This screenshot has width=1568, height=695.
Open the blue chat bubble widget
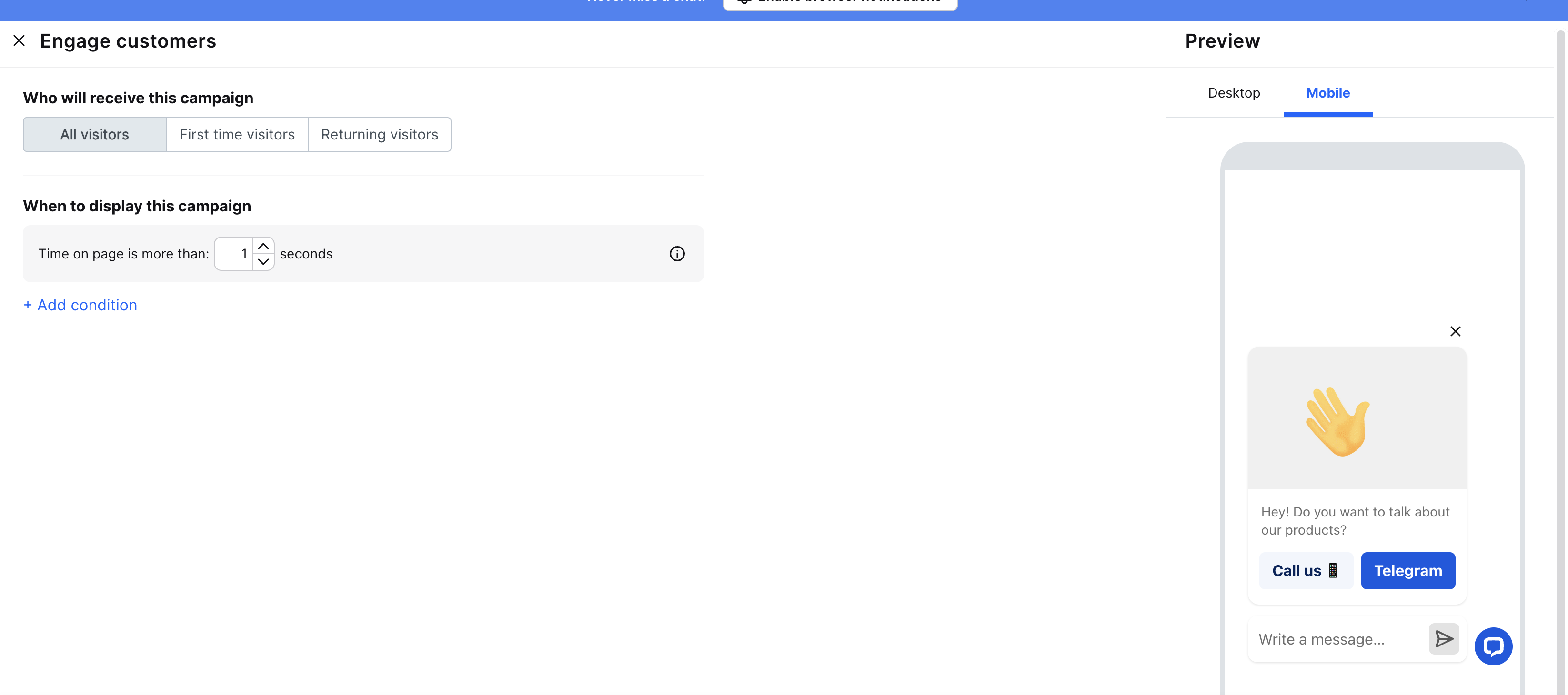click(x=1493, y=645)
